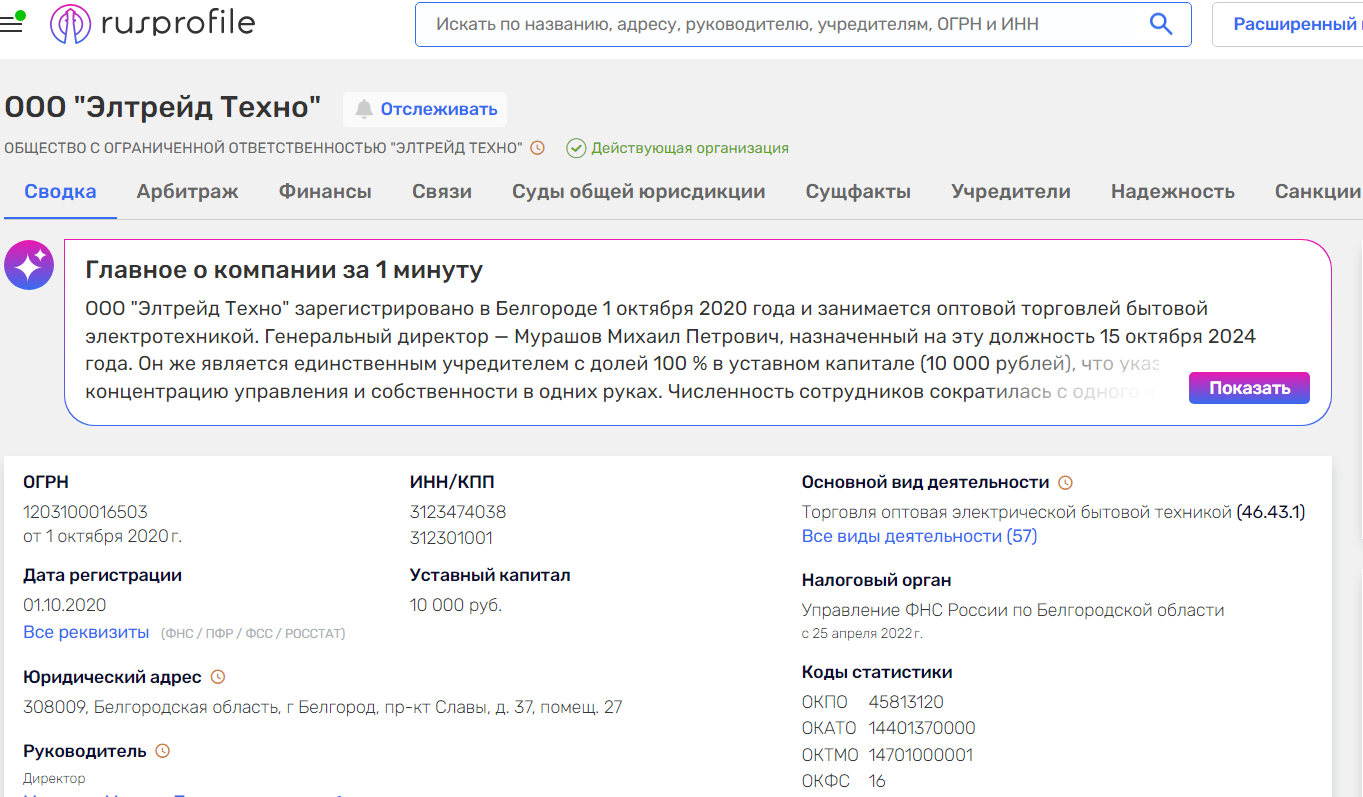The image size is (1363, 797).
Task: Expand the full company summary via Показать
Action: coord(1248,387)
